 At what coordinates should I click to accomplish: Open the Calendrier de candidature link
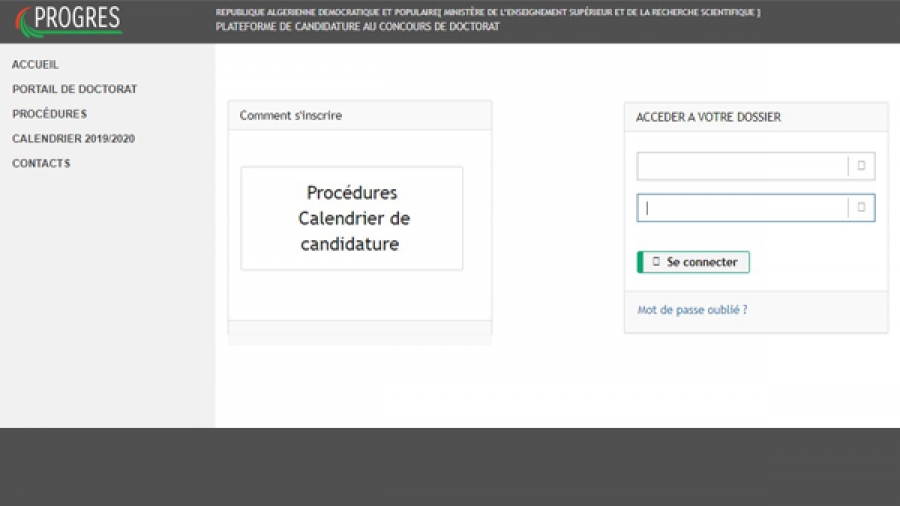point(354,231)
